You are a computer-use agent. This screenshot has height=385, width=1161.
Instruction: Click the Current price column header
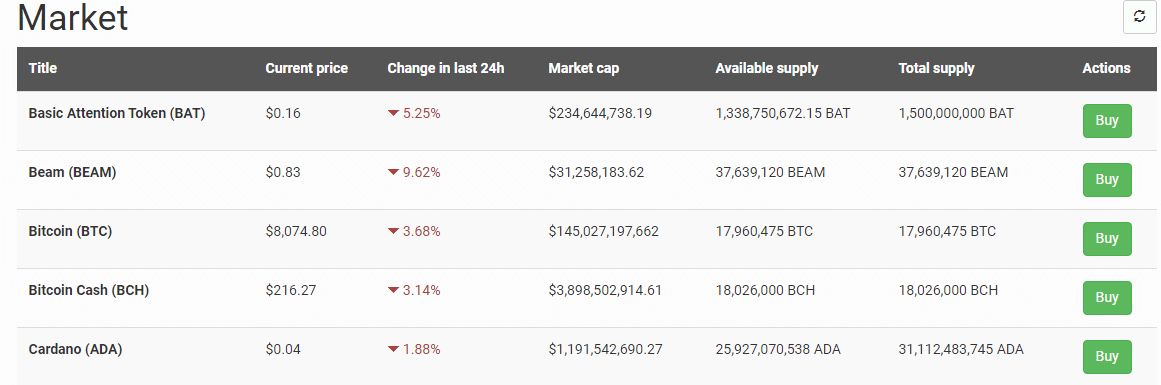pos(307,68)
